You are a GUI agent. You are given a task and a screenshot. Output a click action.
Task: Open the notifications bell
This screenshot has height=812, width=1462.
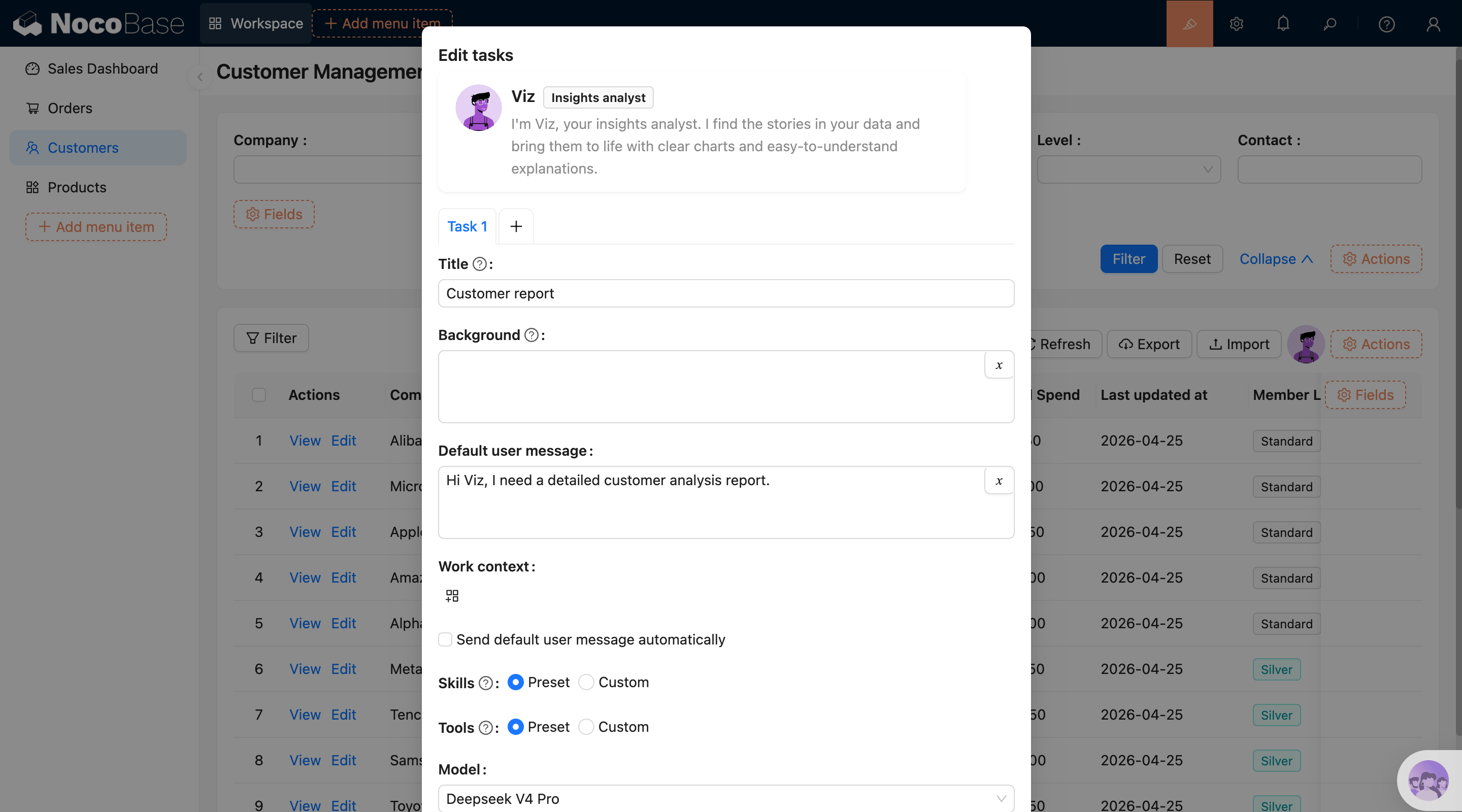click(1283, 24)
